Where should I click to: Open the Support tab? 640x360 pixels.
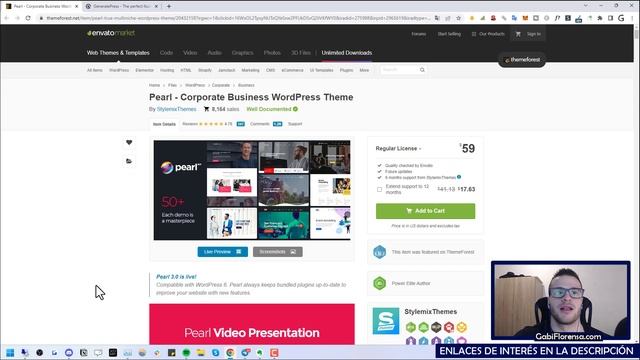[x=295, y=124]
